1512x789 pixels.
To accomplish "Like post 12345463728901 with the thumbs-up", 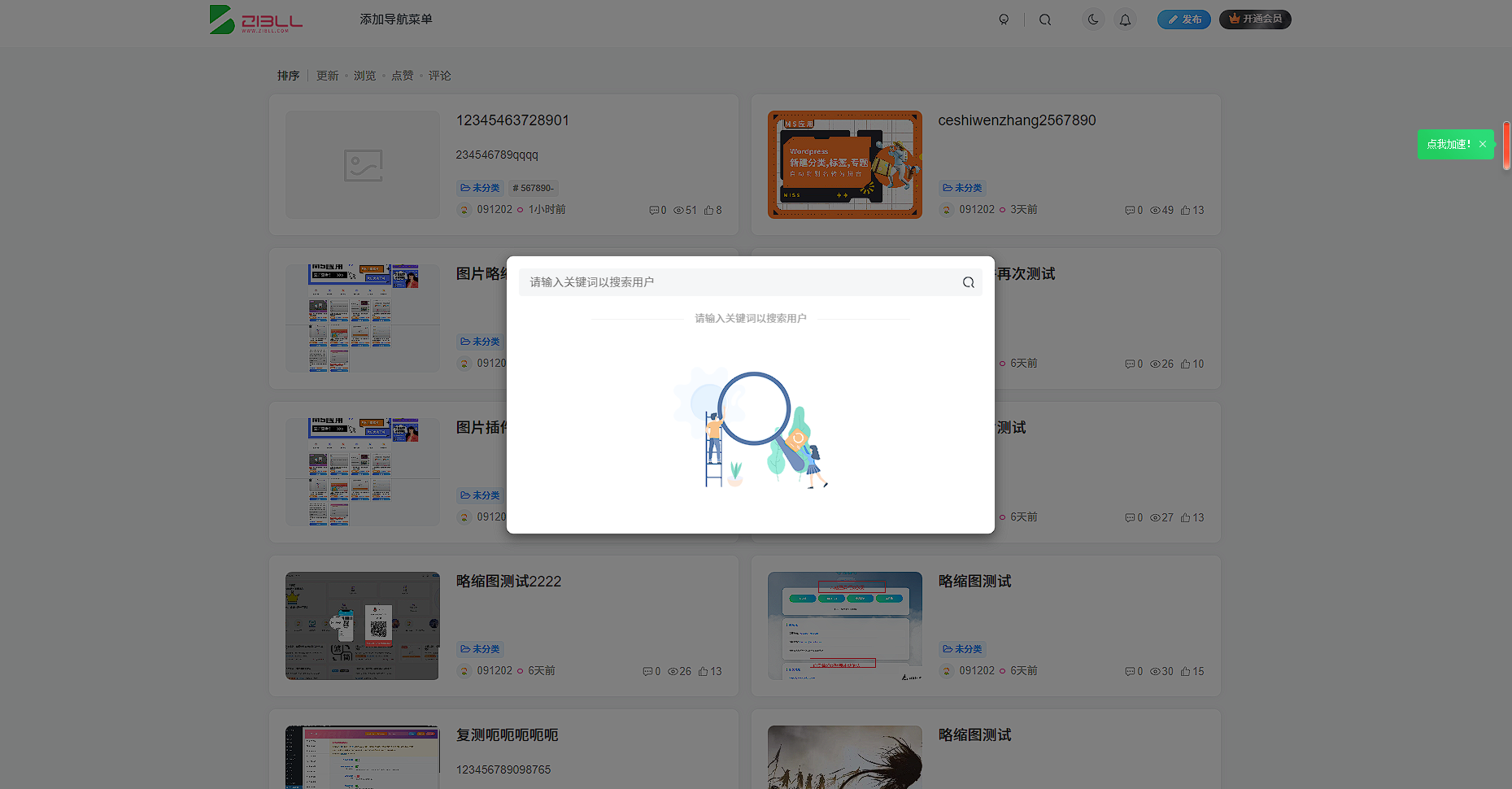I will (708, 209).
